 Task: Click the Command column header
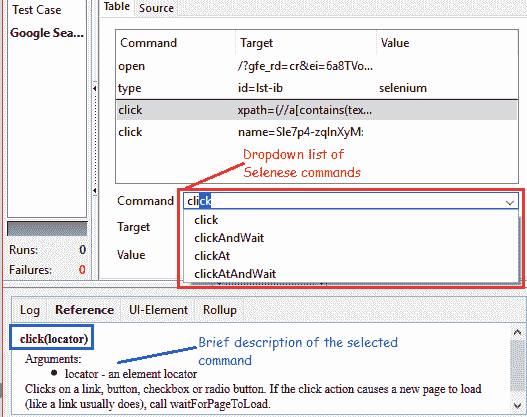[x=175, y=43]
